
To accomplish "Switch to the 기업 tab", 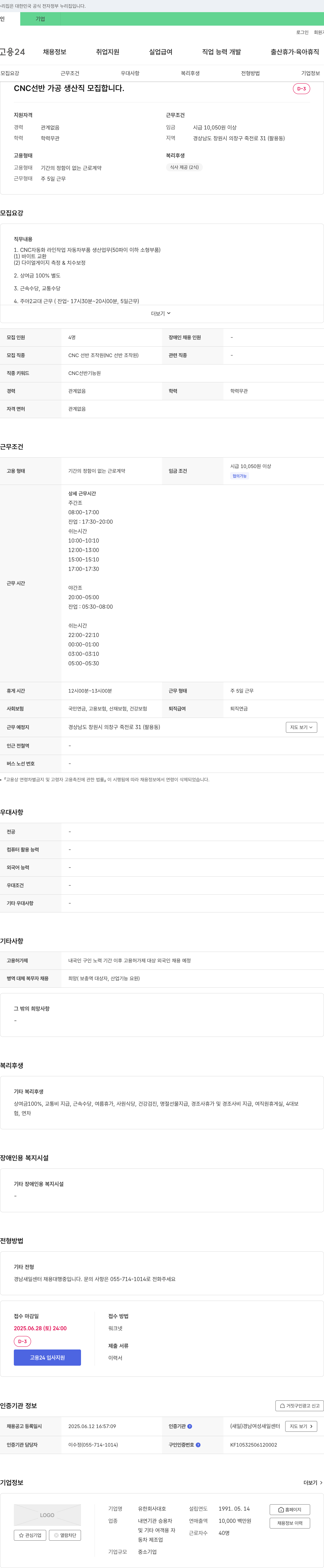I will click(x=40, y=19).
